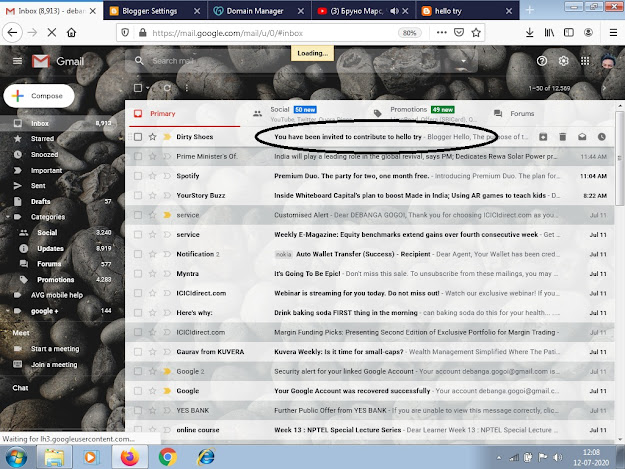
Task: Click Start a meeting
Action: point(55,349)
